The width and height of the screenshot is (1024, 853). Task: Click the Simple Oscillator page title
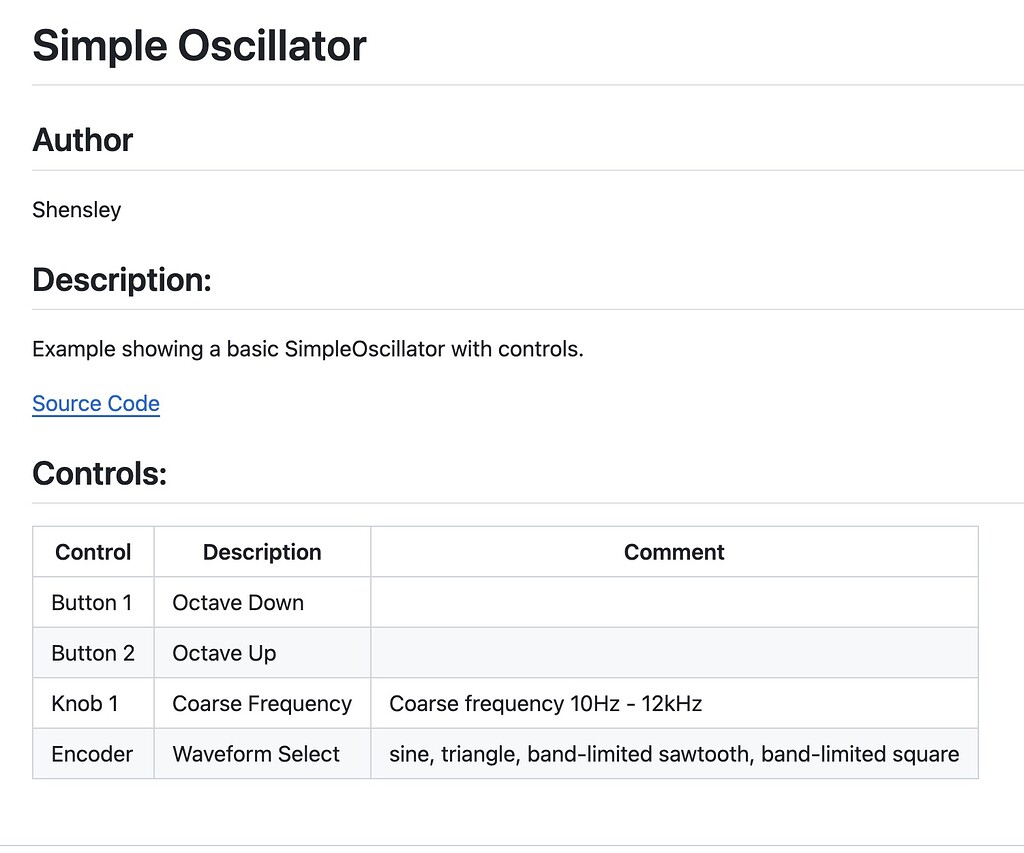tap(199, 46)
